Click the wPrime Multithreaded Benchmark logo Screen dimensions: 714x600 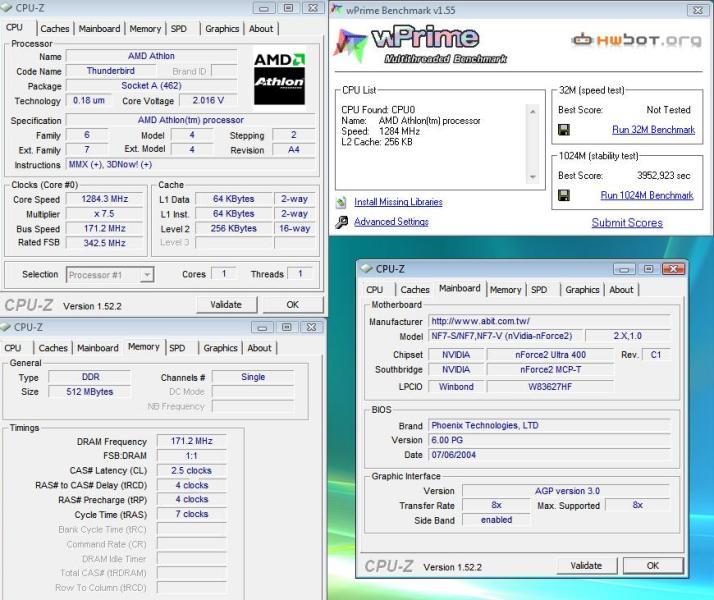pos(421,45)
